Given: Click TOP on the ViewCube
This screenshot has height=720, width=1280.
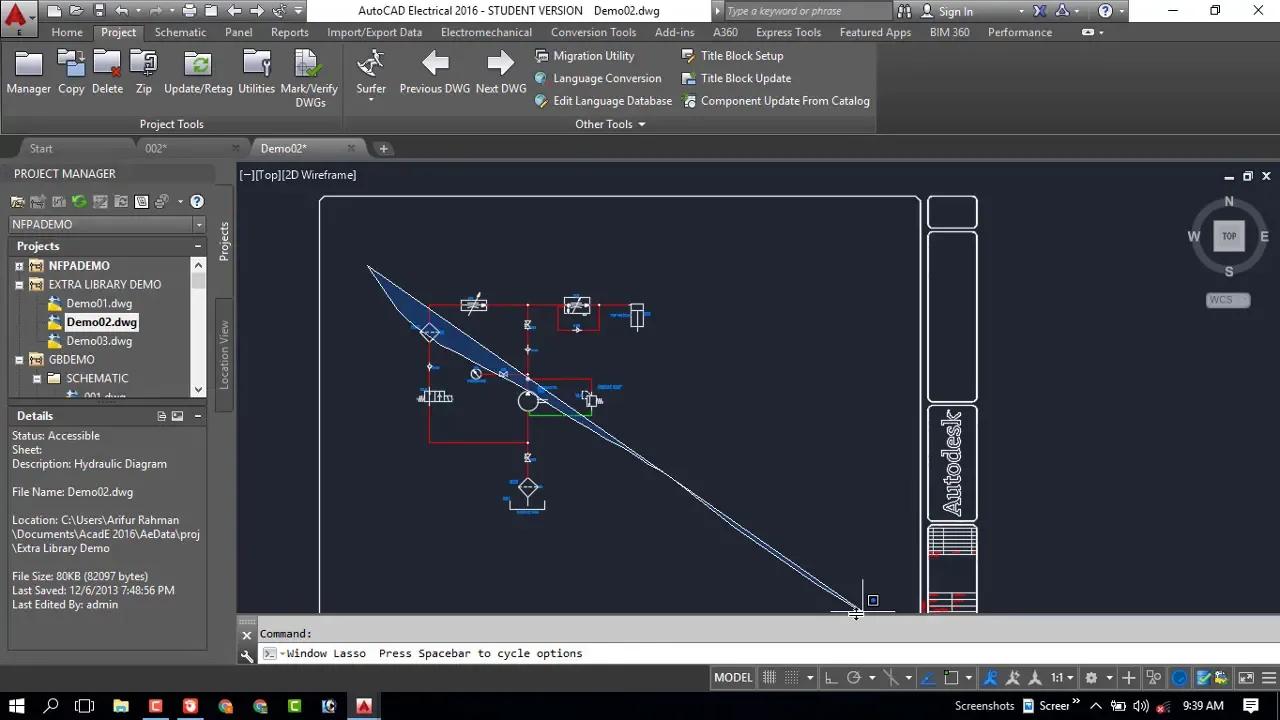Looking at the screenshot, I should [x=1228, y=236].
